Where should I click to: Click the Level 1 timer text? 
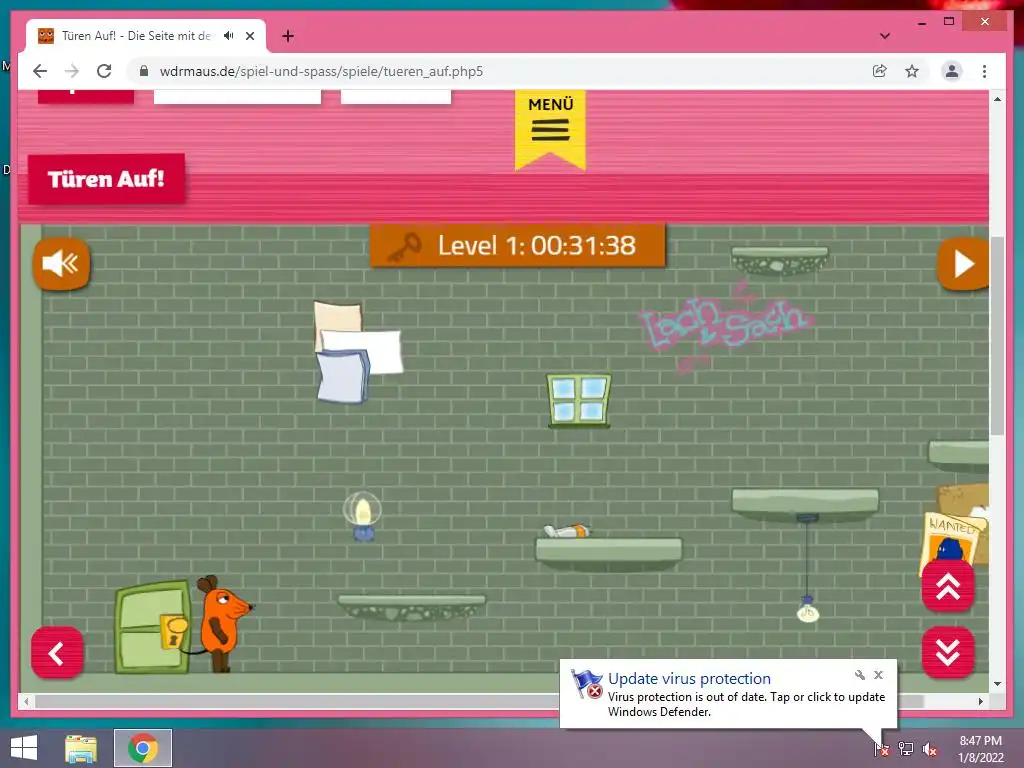pos(536,246)
